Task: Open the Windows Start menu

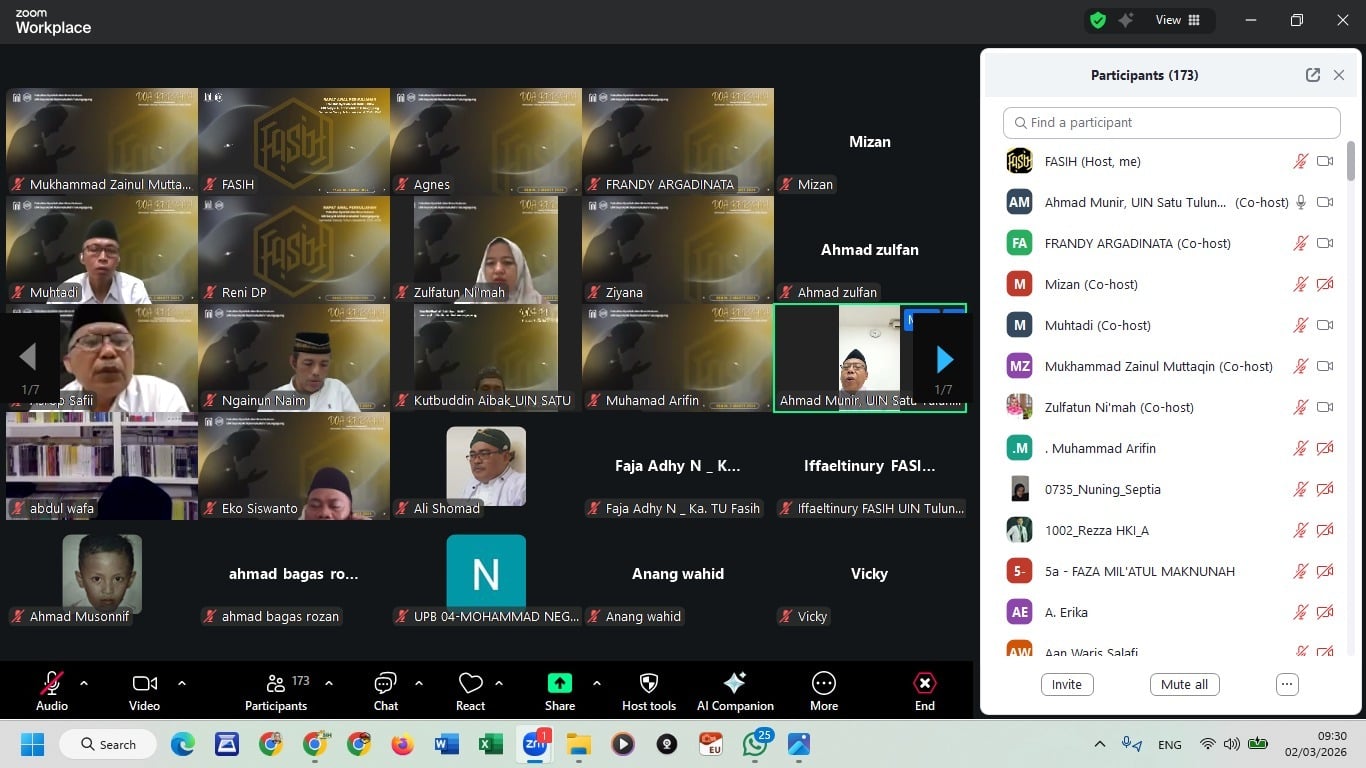Action: tap(33, 744)
